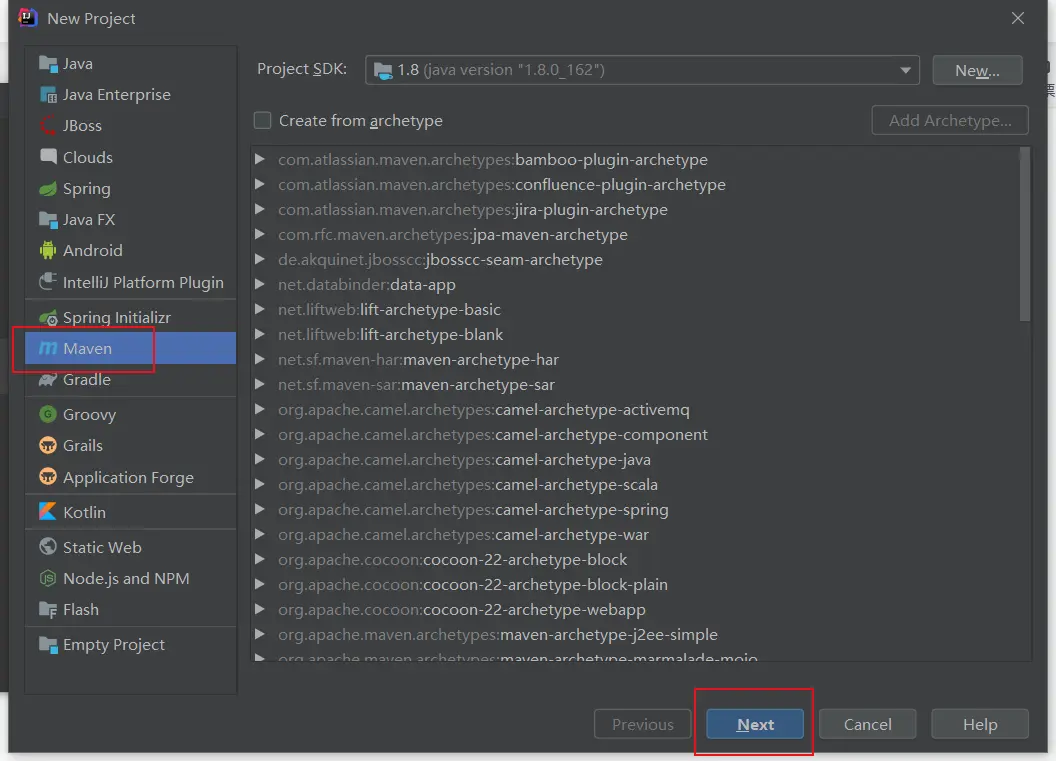Click the New... SDK button
Screen dimensions: 1056x761
(977, 70)
